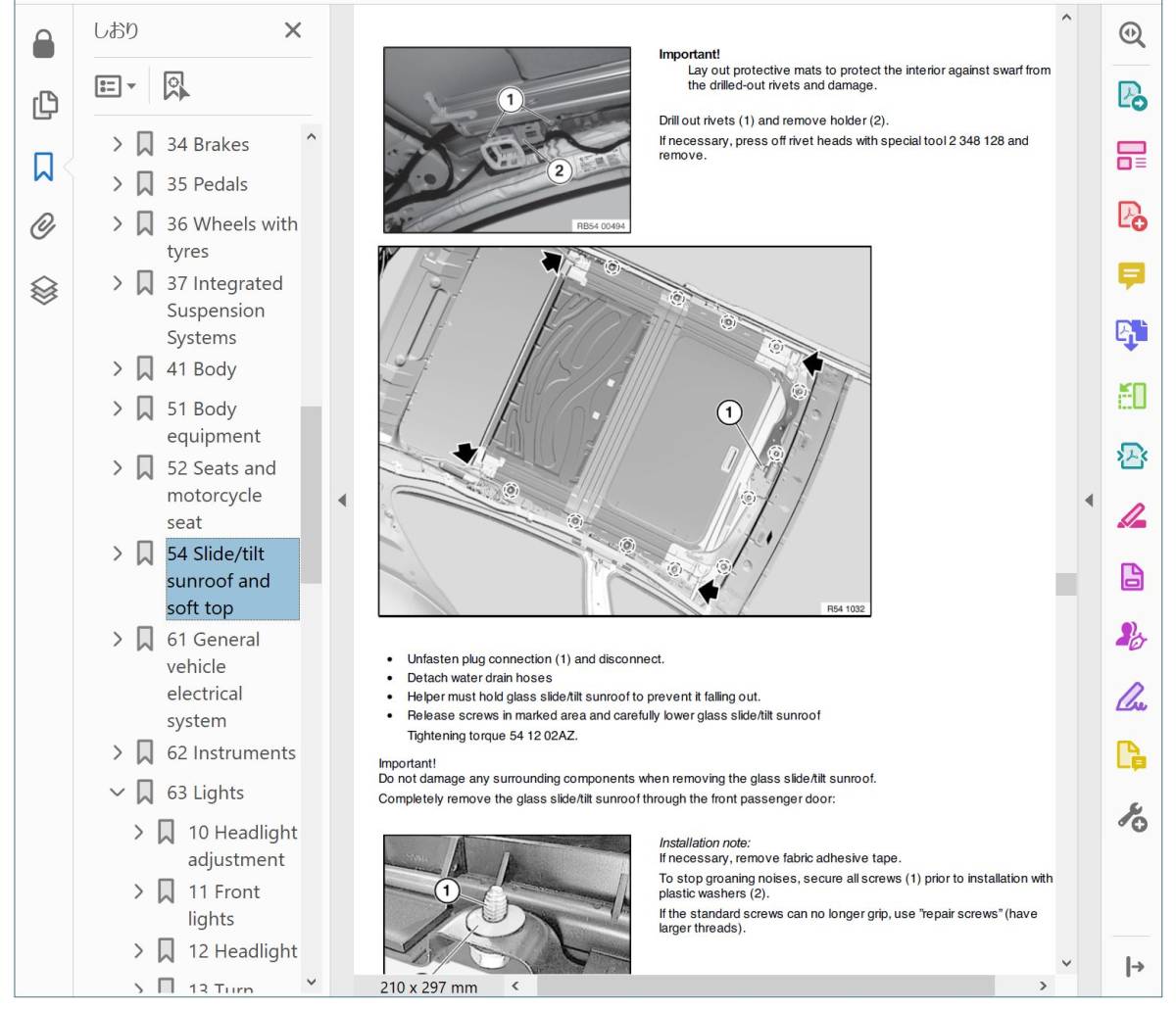Collapse the left navigation pane with triangle arrow
Image resolution: width=1176 pixels, height=1011 pixels.
(x=342, y=500)
